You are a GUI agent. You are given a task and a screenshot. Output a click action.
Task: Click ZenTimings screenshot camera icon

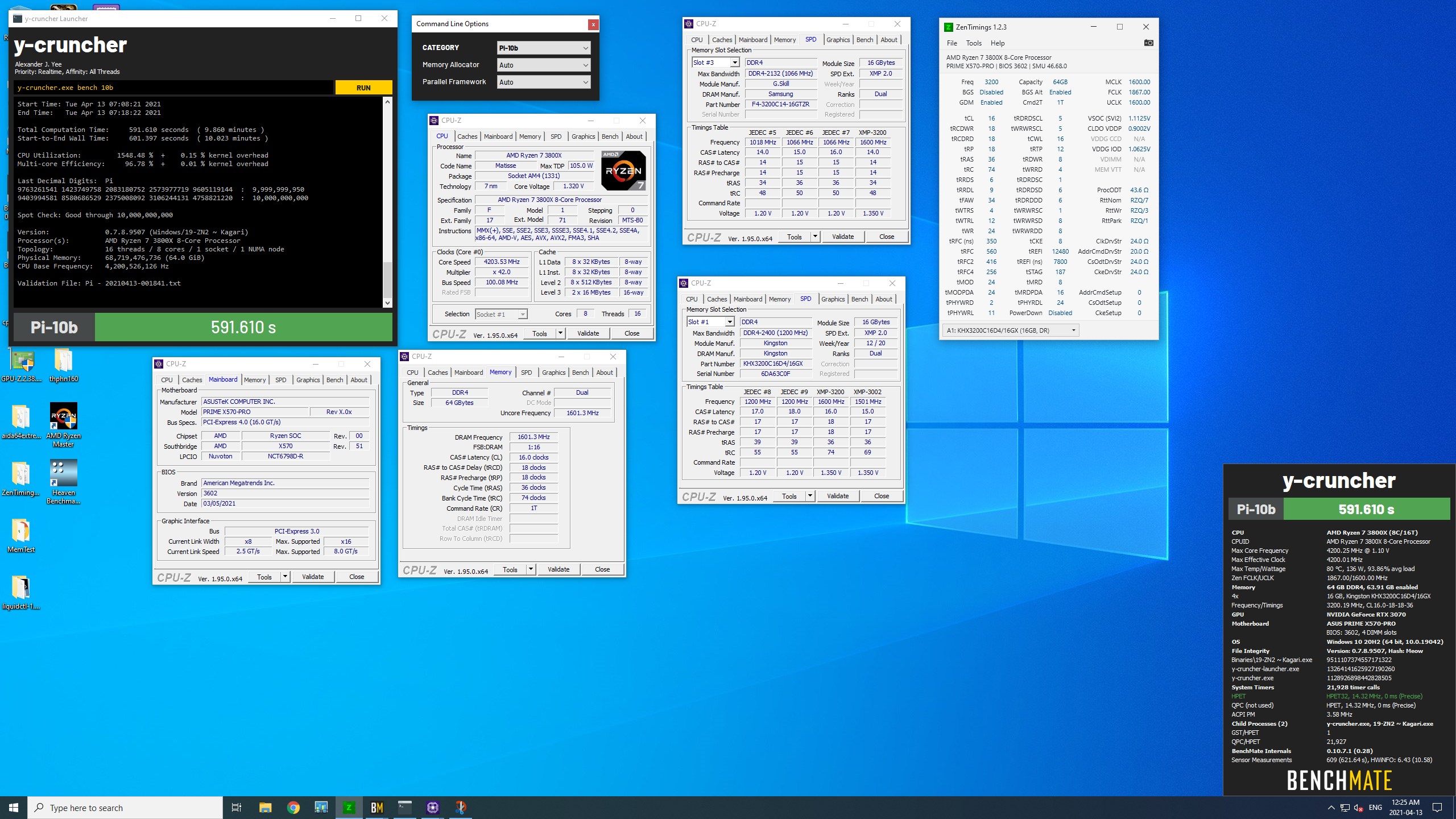coord(1148,43)
